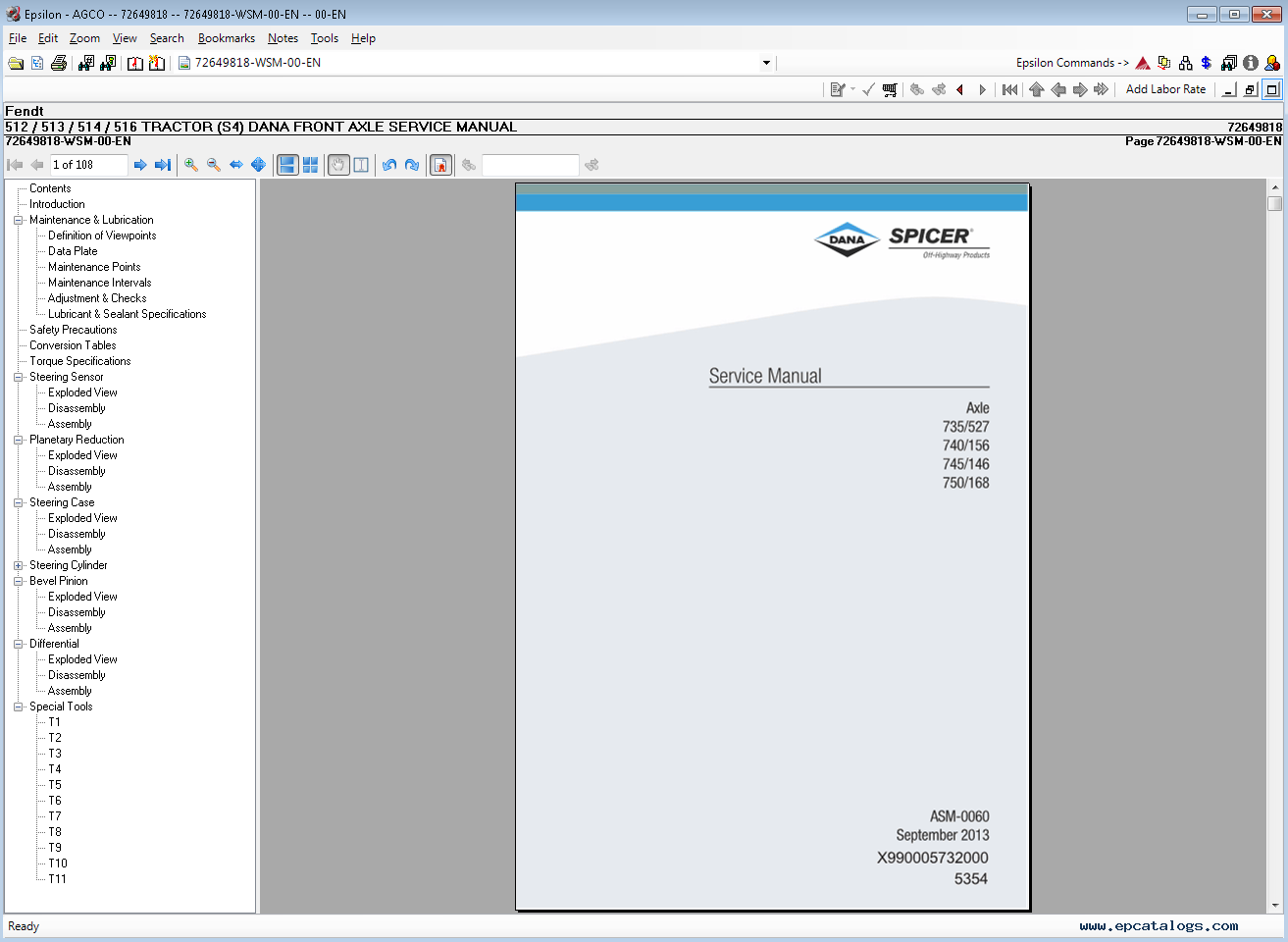Open the Help menu
The image size is (1288, 942).
tap(363, 38)
